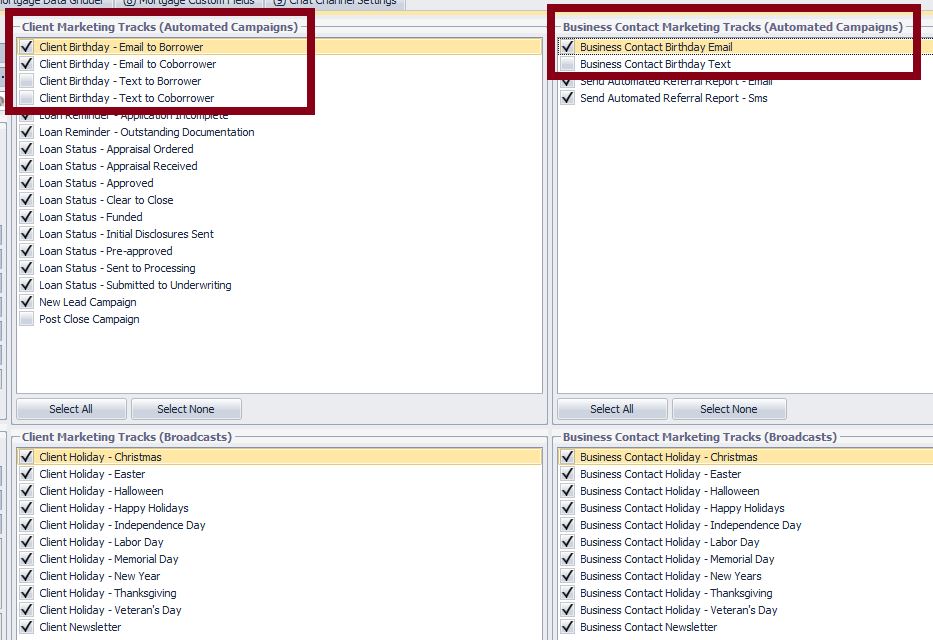This screenshot has width=933, height=640.
Task: Toggle Loan Status - Submitted to Underwriting
Action: click(x=27, y=285)
